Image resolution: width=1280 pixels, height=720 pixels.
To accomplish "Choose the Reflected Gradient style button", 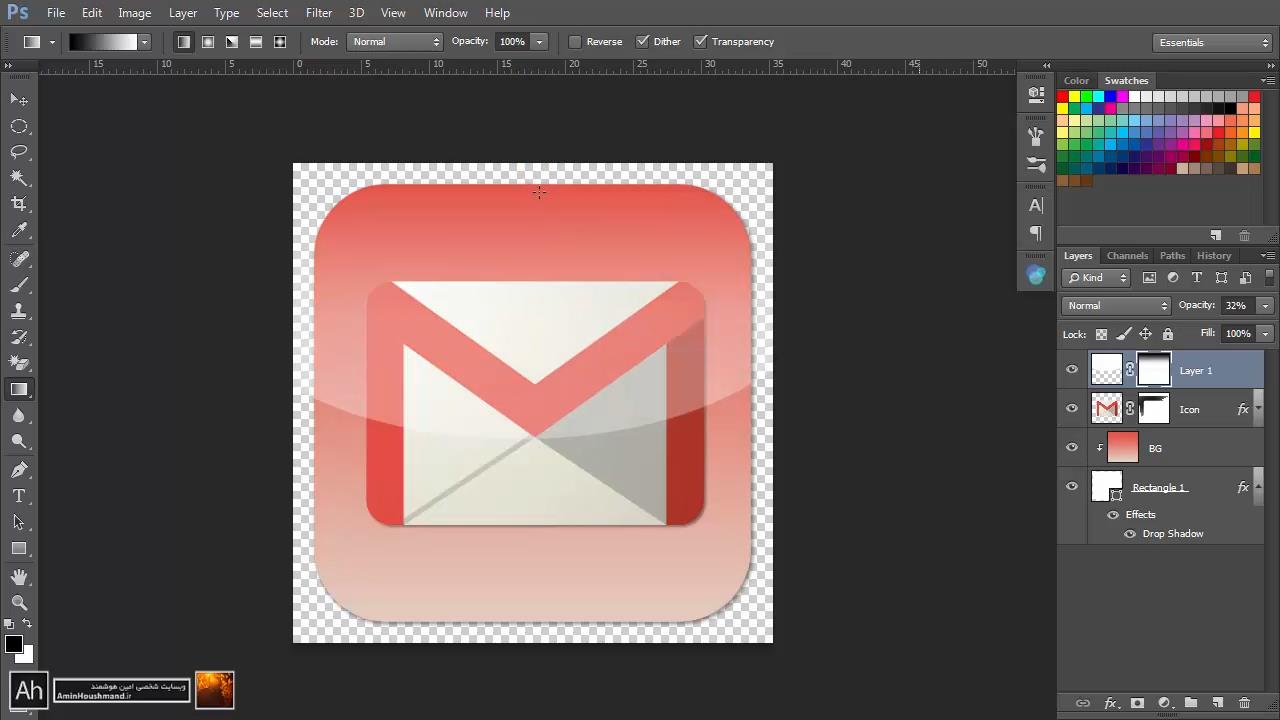I will point(256,42).
